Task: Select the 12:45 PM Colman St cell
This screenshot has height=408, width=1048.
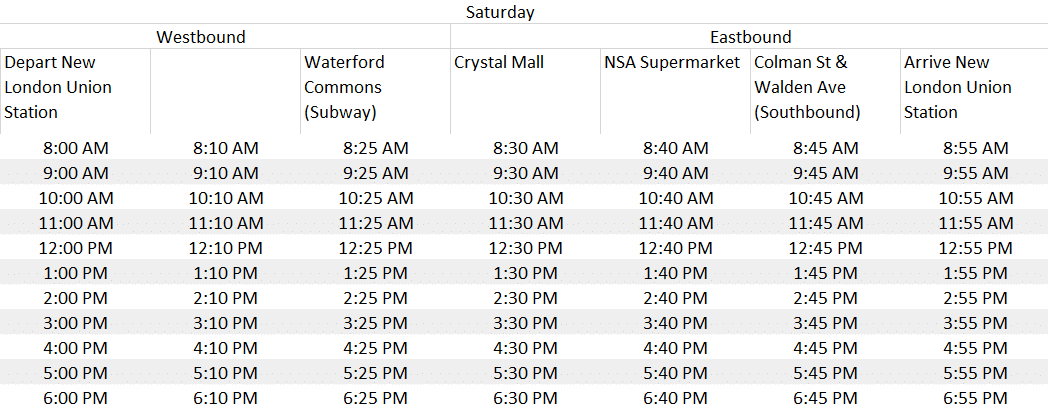Action: tap(825, 247)
